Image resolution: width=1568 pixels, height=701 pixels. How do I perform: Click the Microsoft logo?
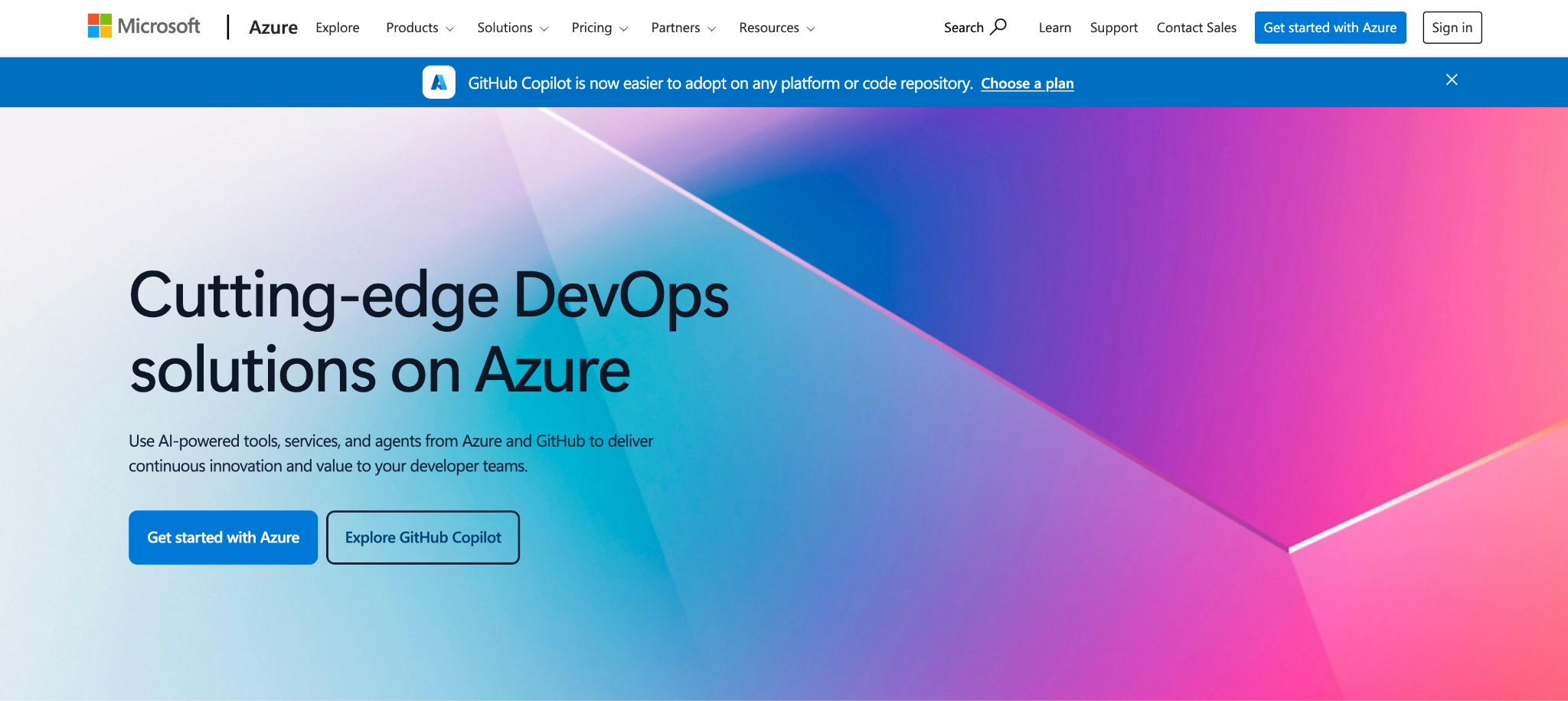click(x=144, y=26)
